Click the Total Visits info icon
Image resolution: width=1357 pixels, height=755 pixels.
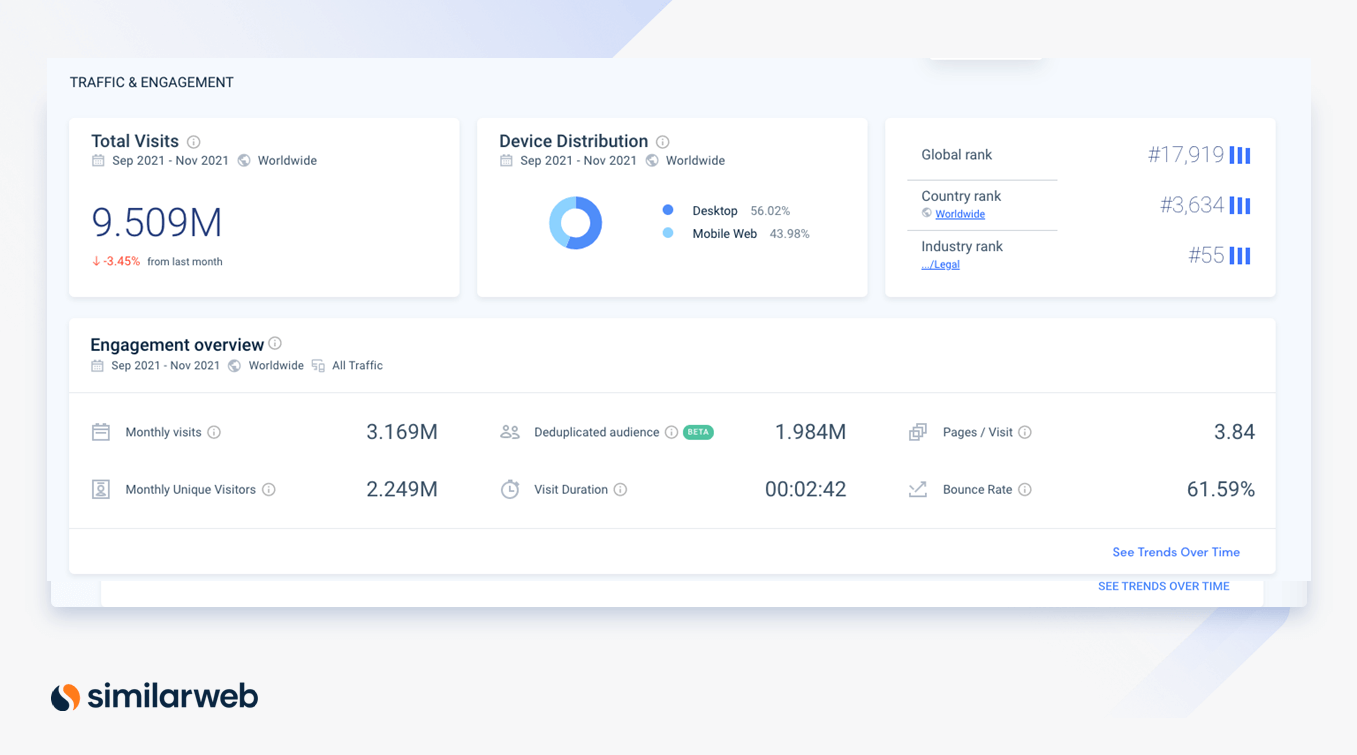[x=191, y=141]
